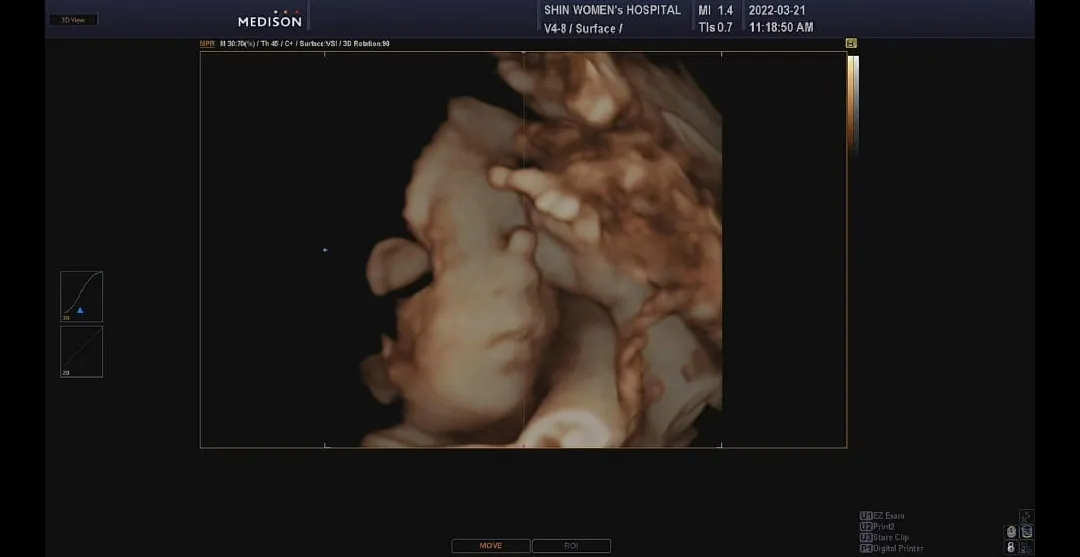This screenshot has height=557, width=1080.
Task: Click the V4-8 / Surface probe text
Action: 583,28
